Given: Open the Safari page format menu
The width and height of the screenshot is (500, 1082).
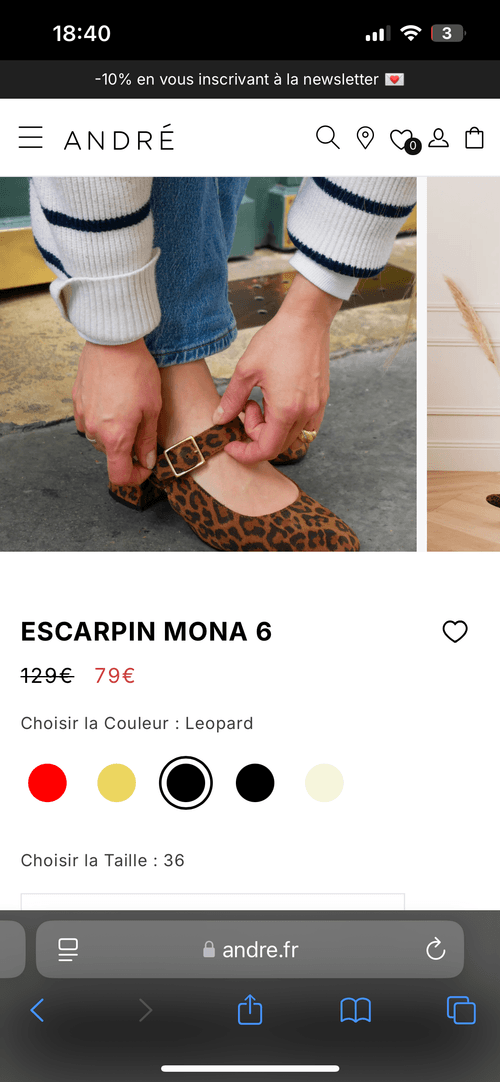Looking at the screenshot, I should coord(68,950).
